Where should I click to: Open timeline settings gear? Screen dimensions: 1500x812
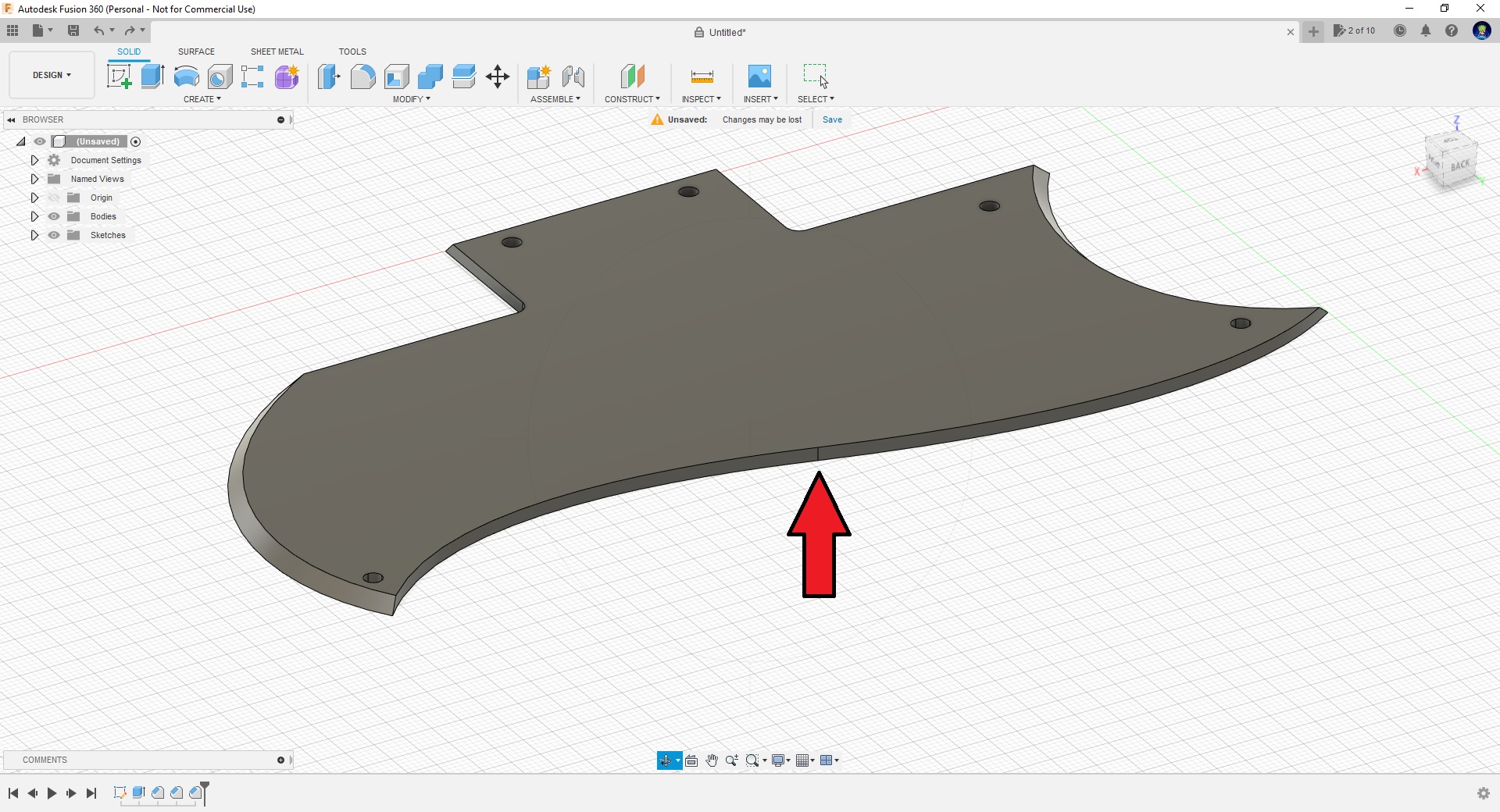(1483, 793)
